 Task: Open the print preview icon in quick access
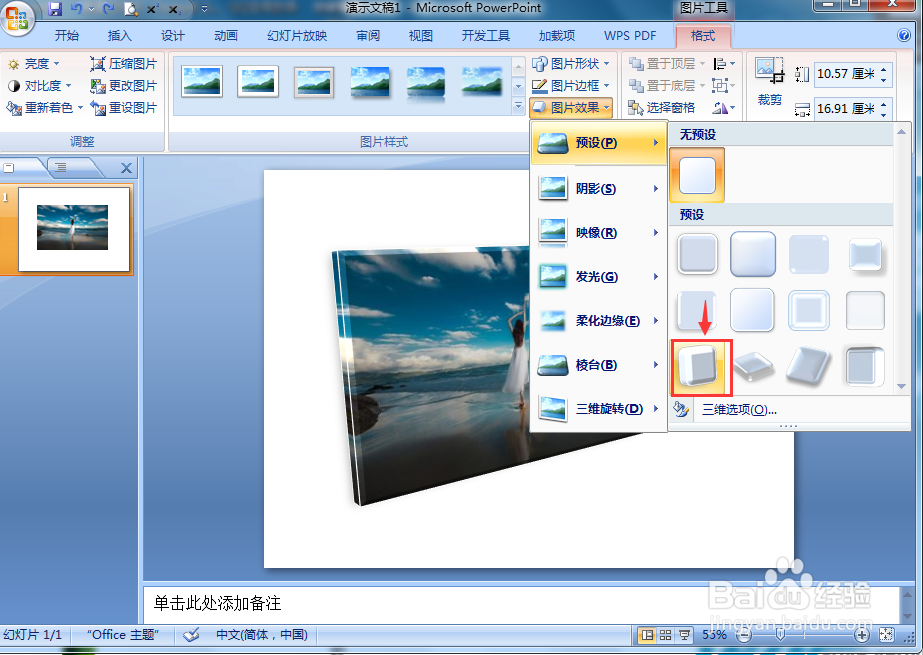click(x=131, y=9)
